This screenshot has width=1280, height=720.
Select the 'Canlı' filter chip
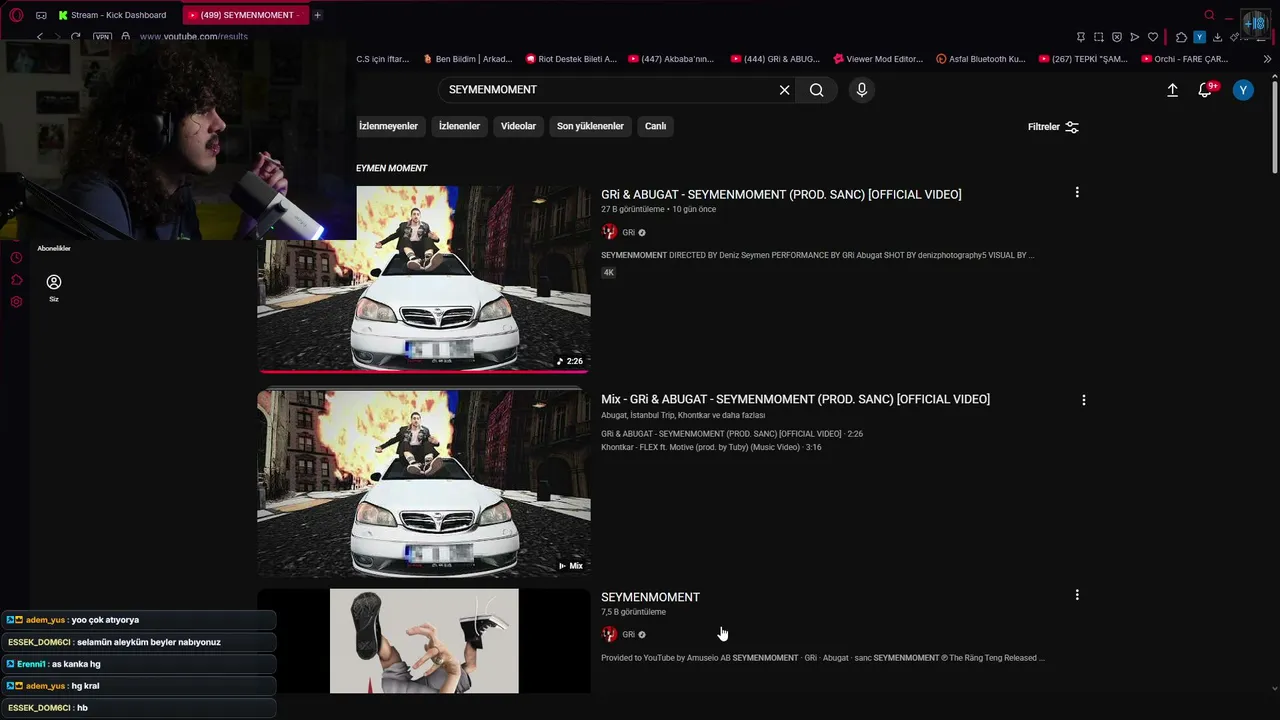pos(656,126)
